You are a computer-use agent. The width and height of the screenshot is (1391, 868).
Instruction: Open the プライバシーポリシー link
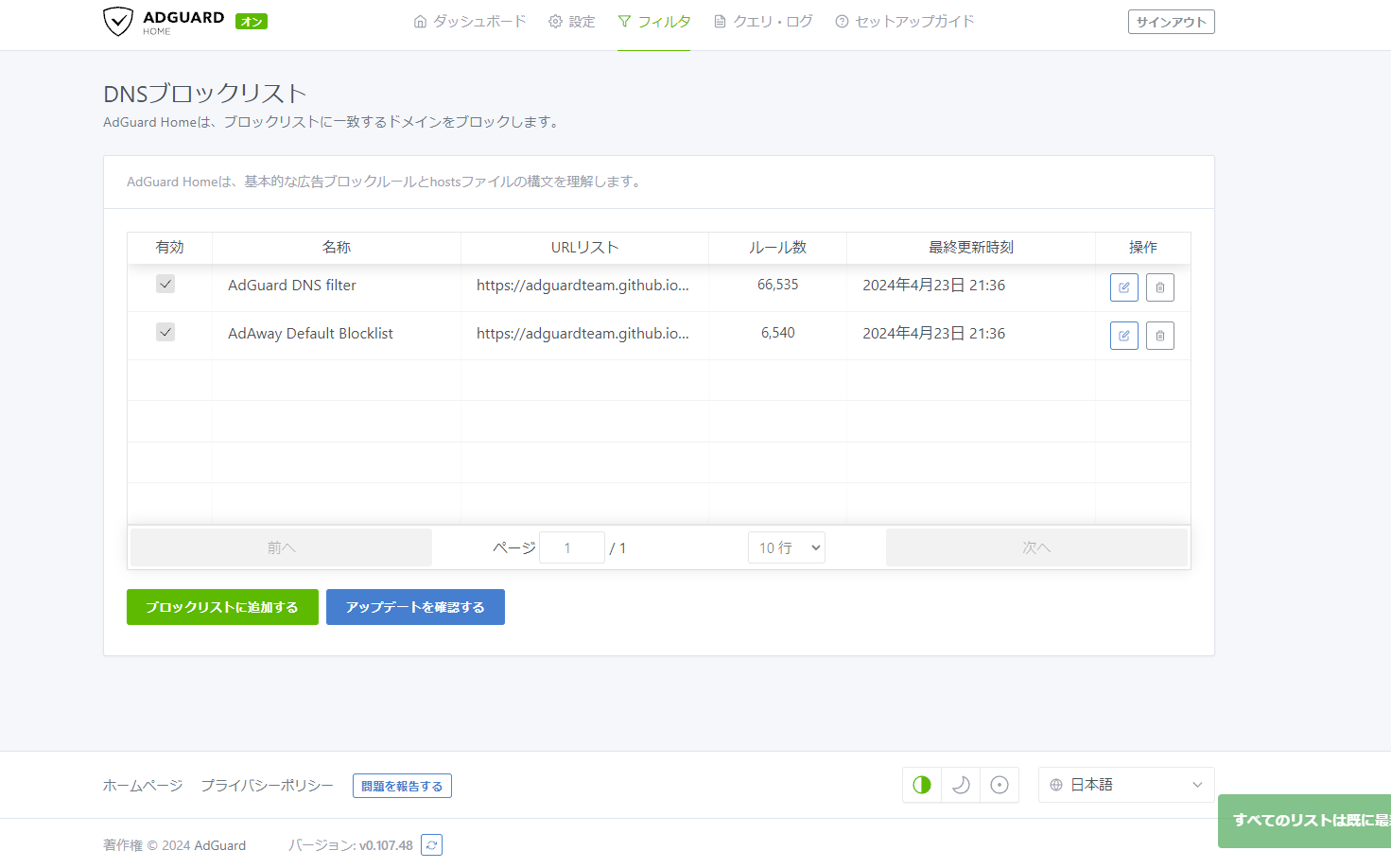click(267, 786)
